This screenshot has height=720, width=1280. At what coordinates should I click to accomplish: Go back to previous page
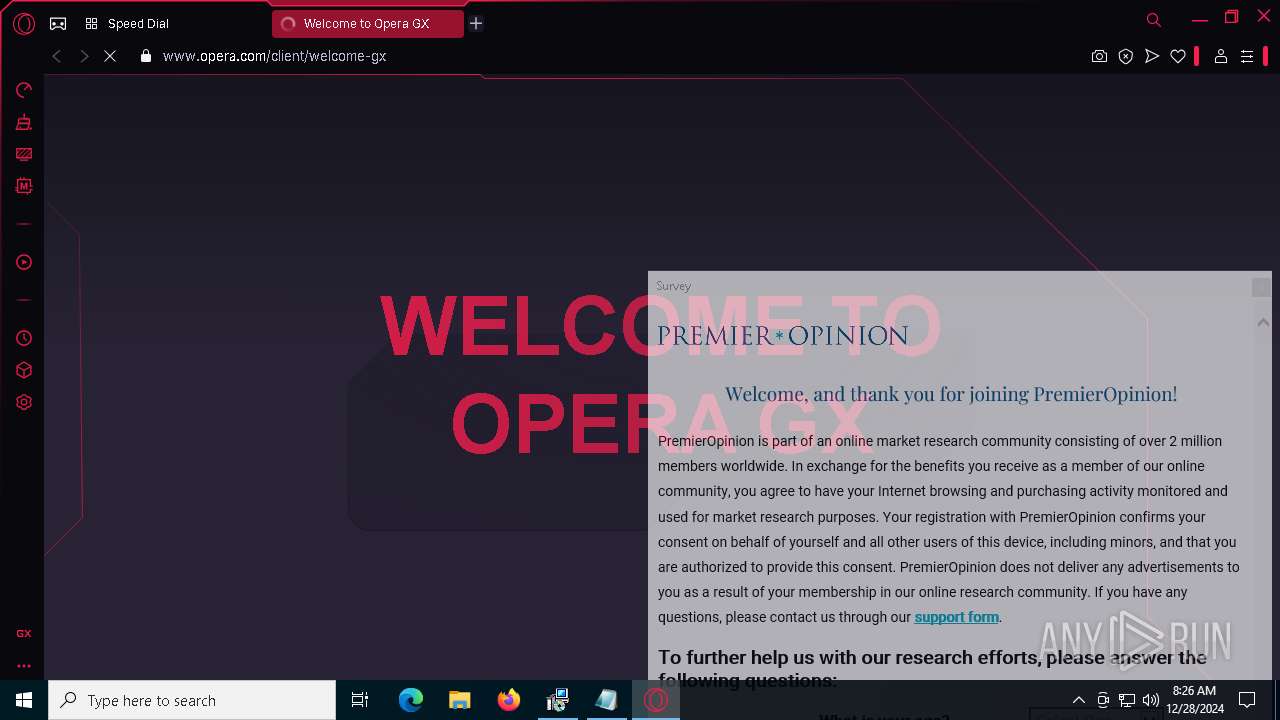pyautogui.click(x=57, y=56)
